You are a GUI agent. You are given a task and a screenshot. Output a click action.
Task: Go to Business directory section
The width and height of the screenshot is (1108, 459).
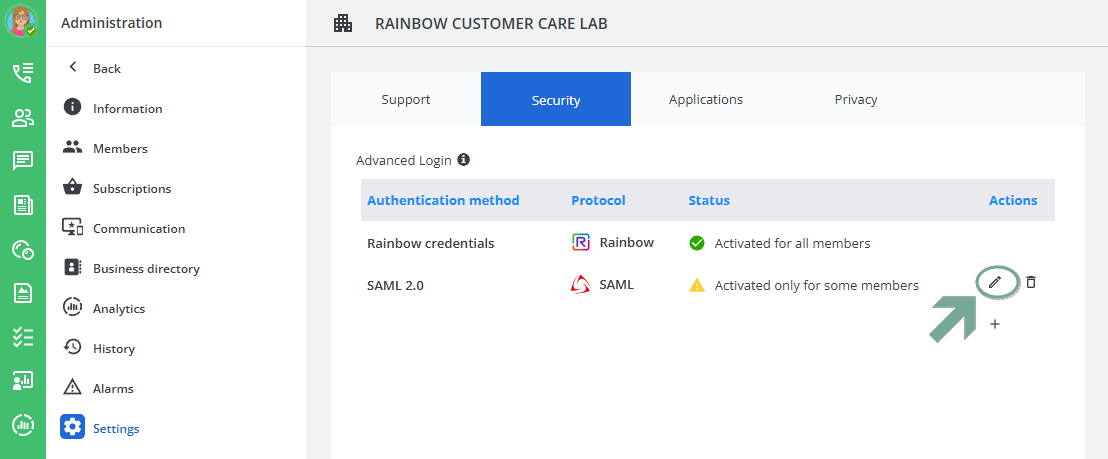[146, 268]
